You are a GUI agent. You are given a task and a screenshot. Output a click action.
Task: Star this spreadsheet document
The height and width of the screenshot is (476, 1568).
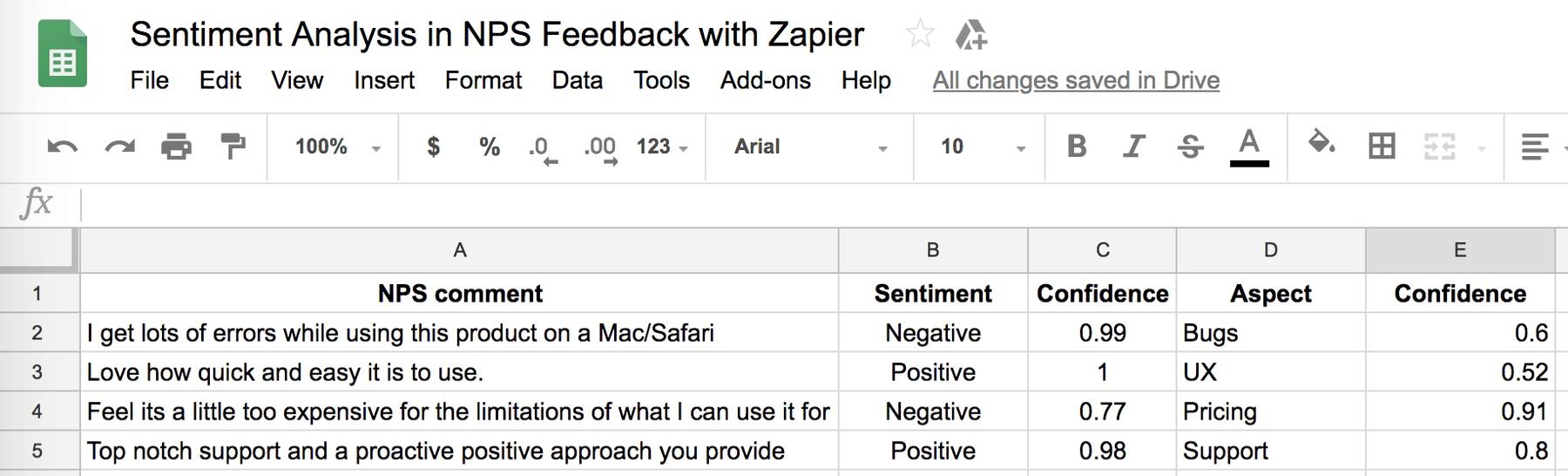(920, 35)
